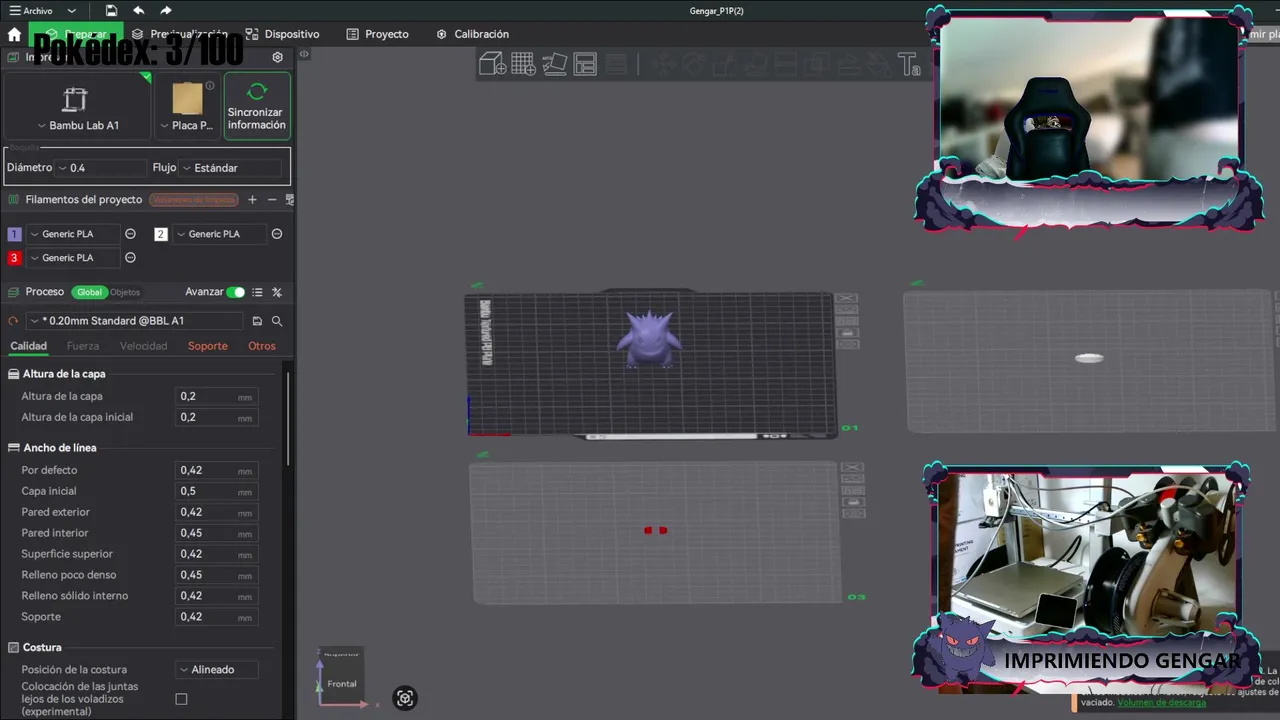This screenshot has height=720, width=1280.
Task: Click the reset process preset icon
Action: pos(13,321)
